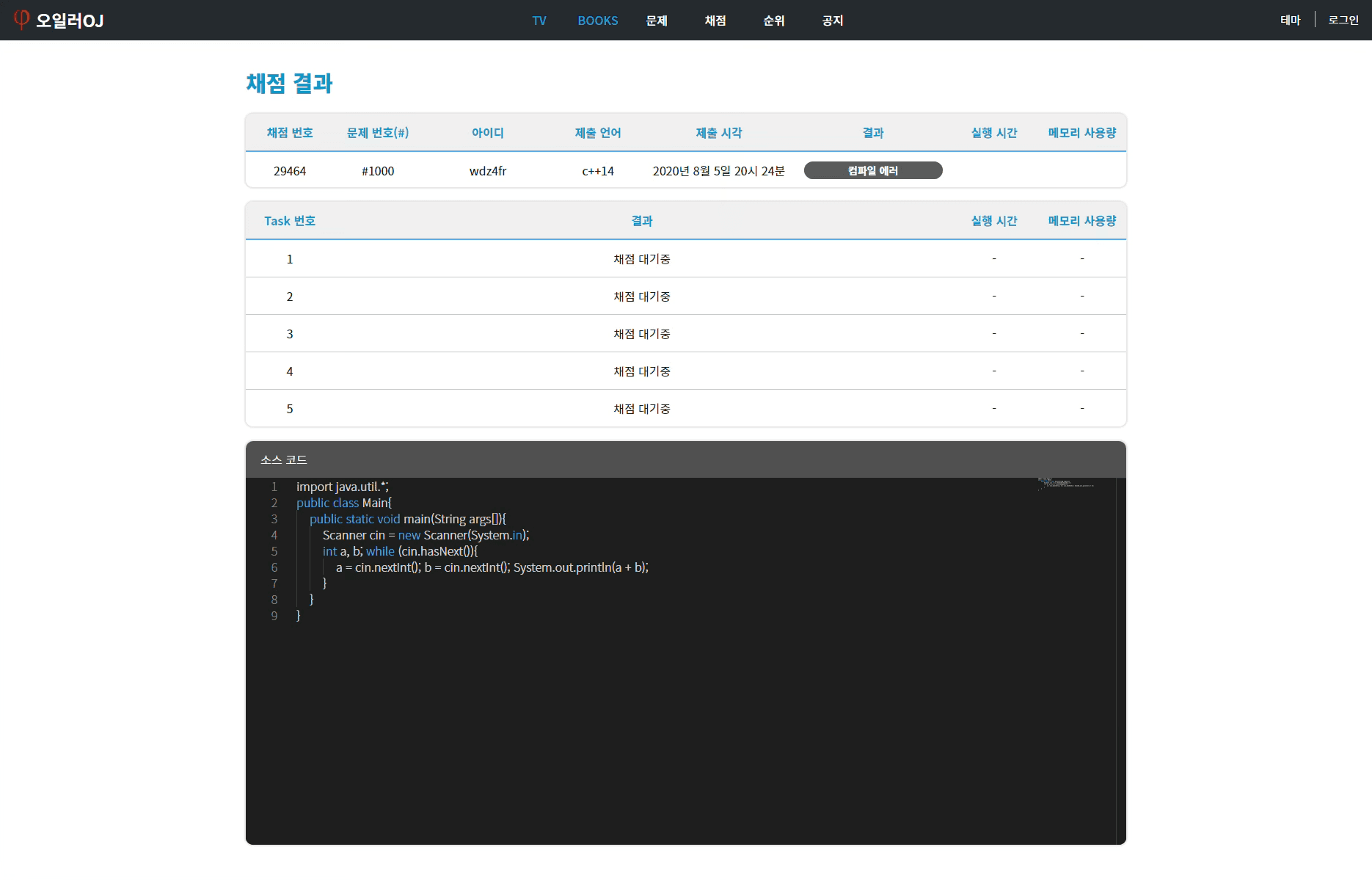Select Task 5 row number

[290, 409]
